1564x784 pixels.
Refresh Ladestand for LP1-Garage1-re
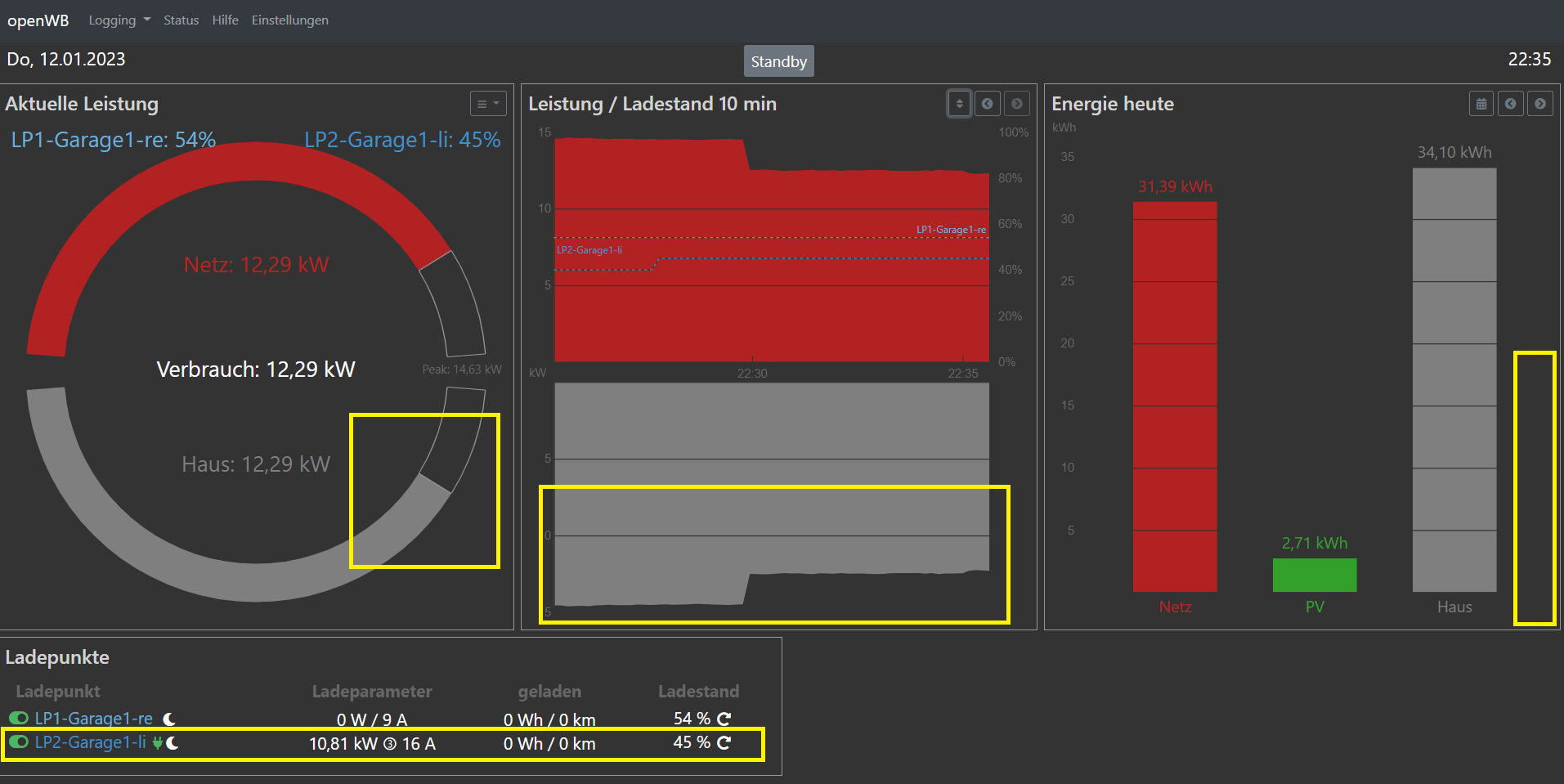724,719
